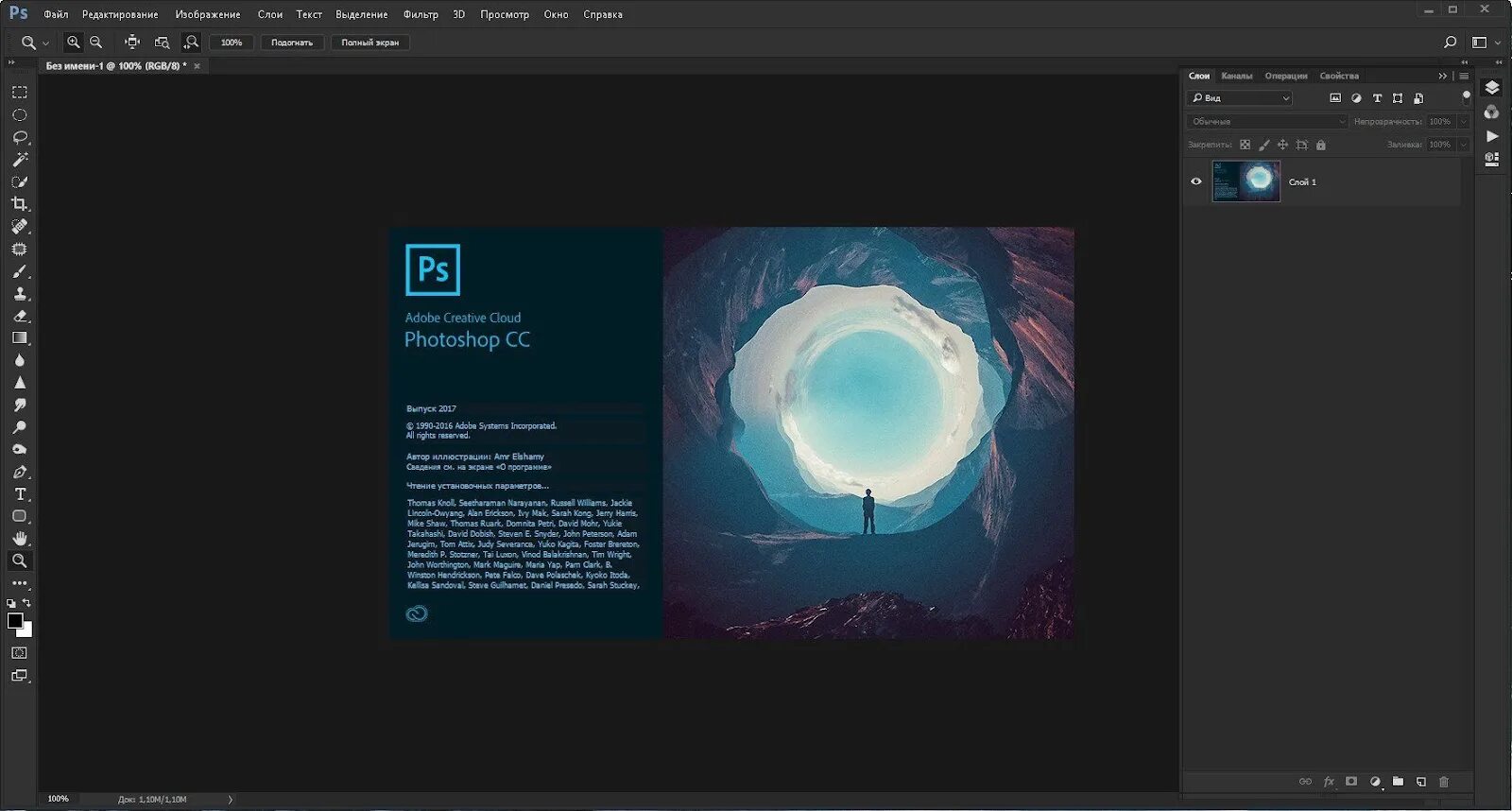Add layer style fx icon
This screenshot has width=1512, height=811.
[x=1329, y=782]
